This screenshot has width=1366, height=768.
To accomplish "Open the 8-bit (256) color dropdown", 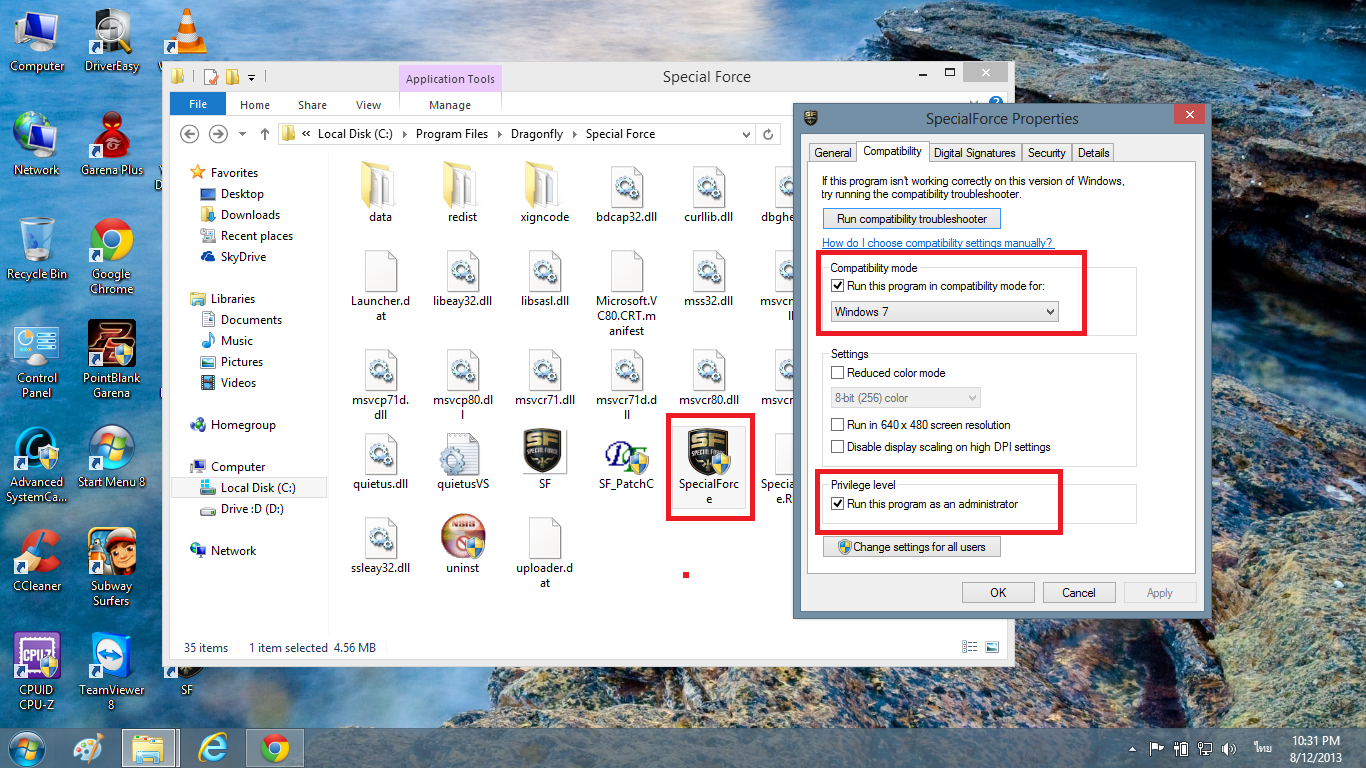I will 905,398.
